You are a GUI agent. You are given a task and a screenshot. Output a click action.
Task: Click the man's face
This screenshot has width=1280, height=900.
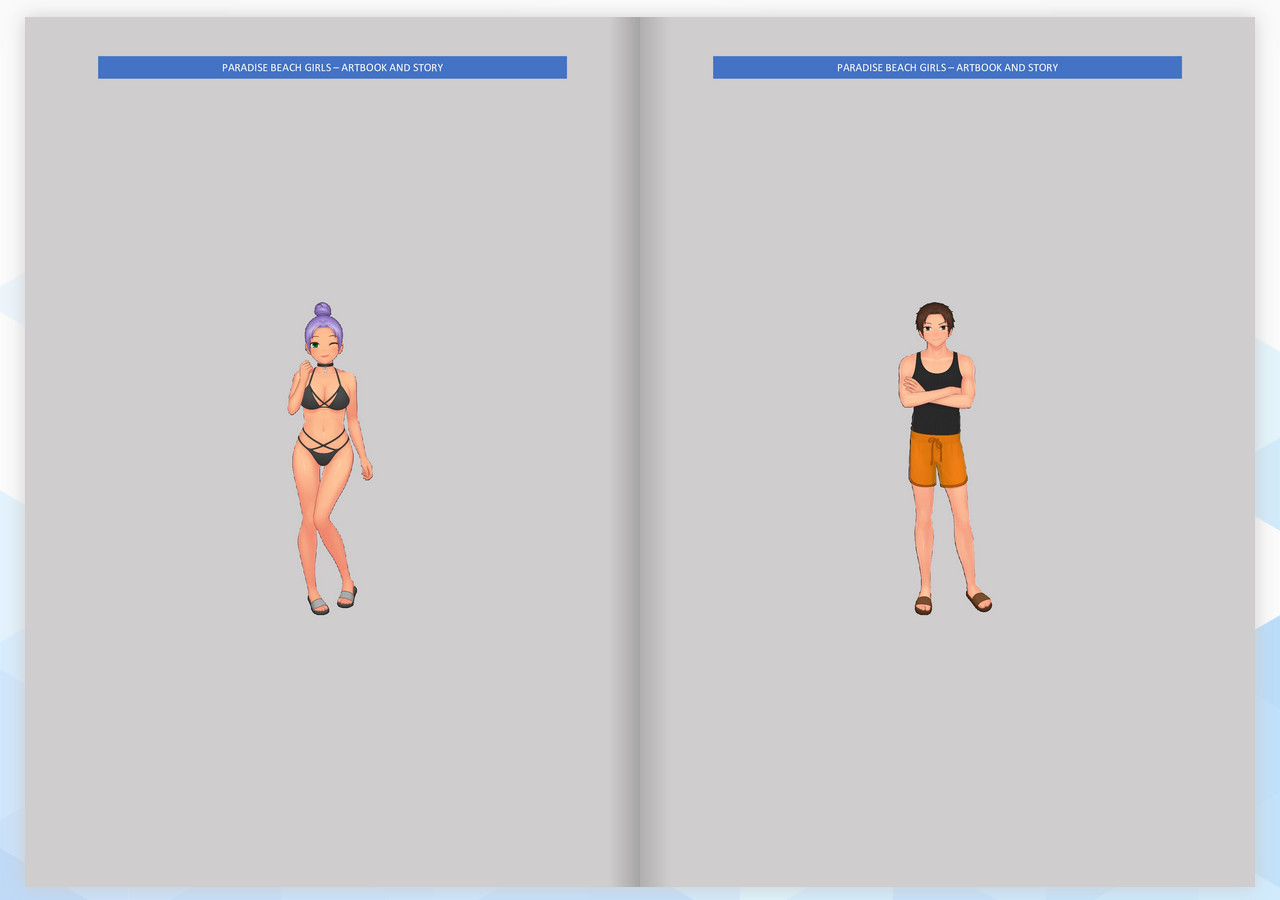click(x=935, y=334)
